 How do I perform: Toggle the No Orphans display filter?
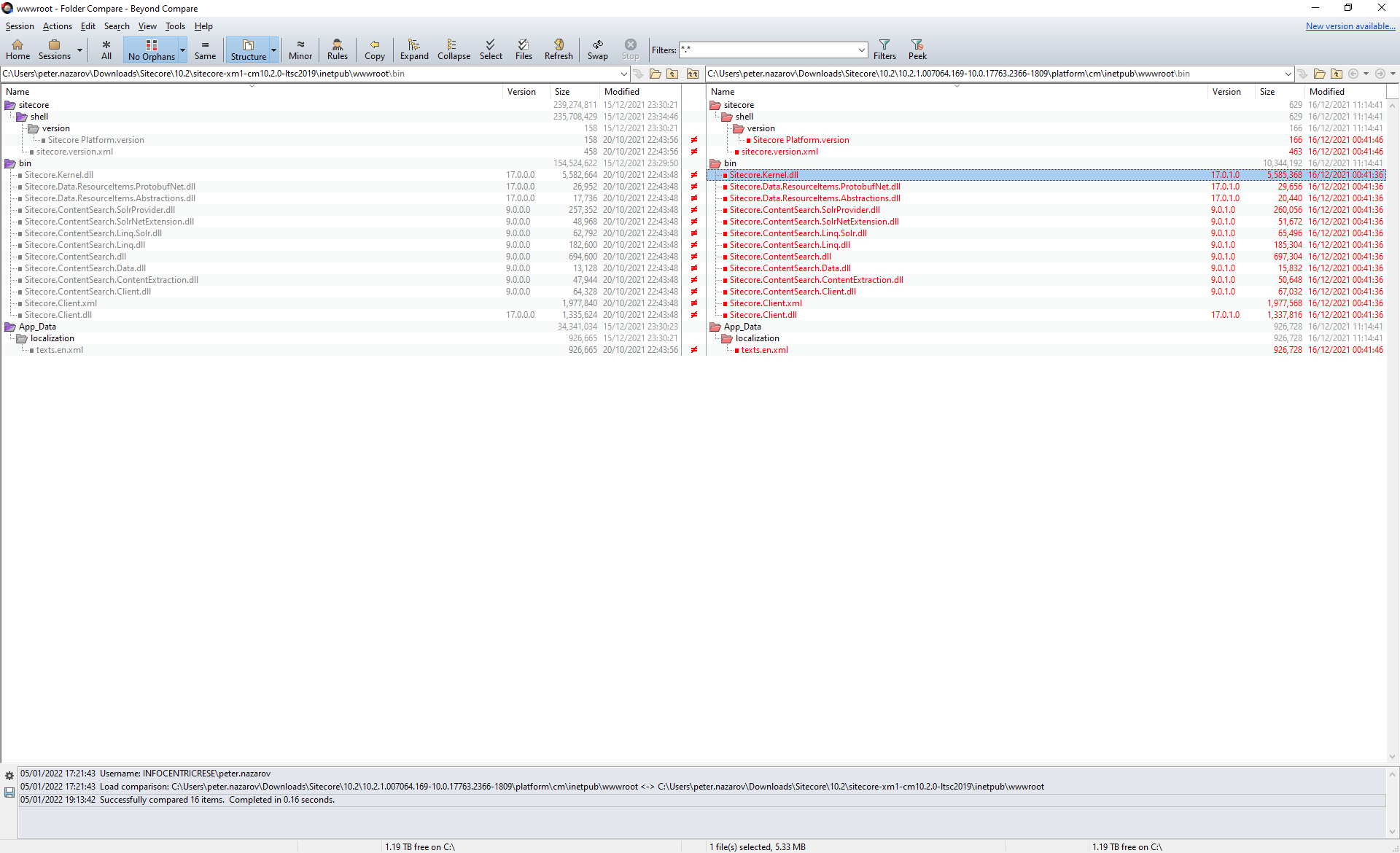point(151,49)
